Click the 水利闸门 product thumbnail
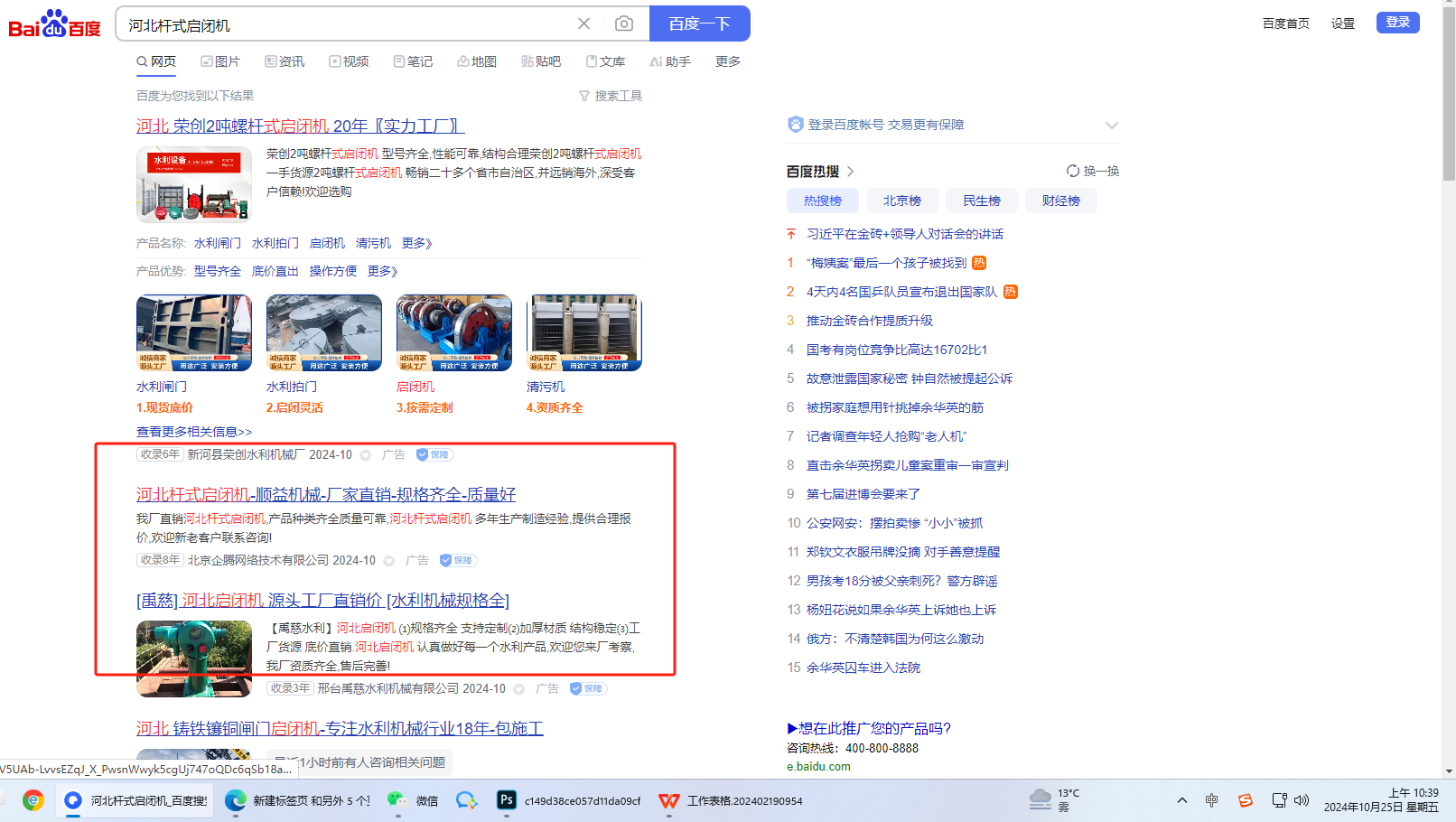1456x822 pixels. [194, 332]
